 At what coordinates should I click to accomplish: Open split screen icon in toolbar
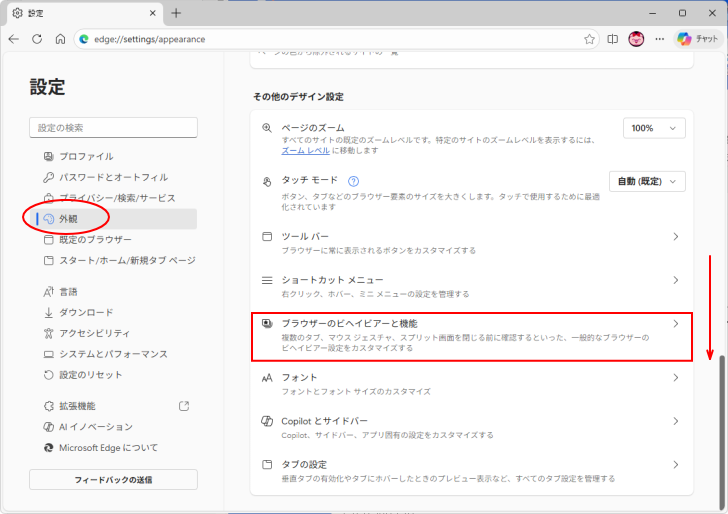(x=612, y=39)
